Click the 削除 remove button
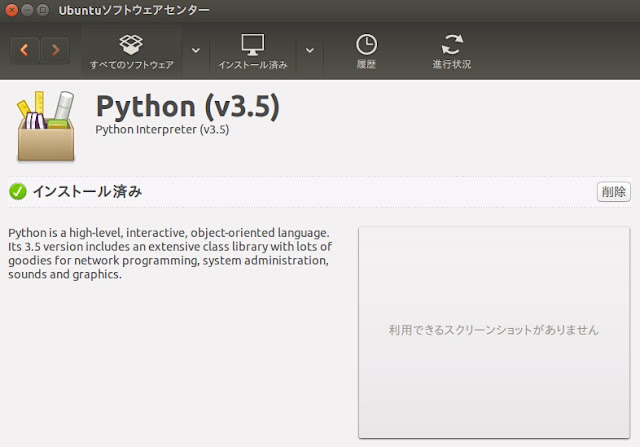The height and width of the screenshot is (447, 640). pyautogui.click(x=613, y=191)
